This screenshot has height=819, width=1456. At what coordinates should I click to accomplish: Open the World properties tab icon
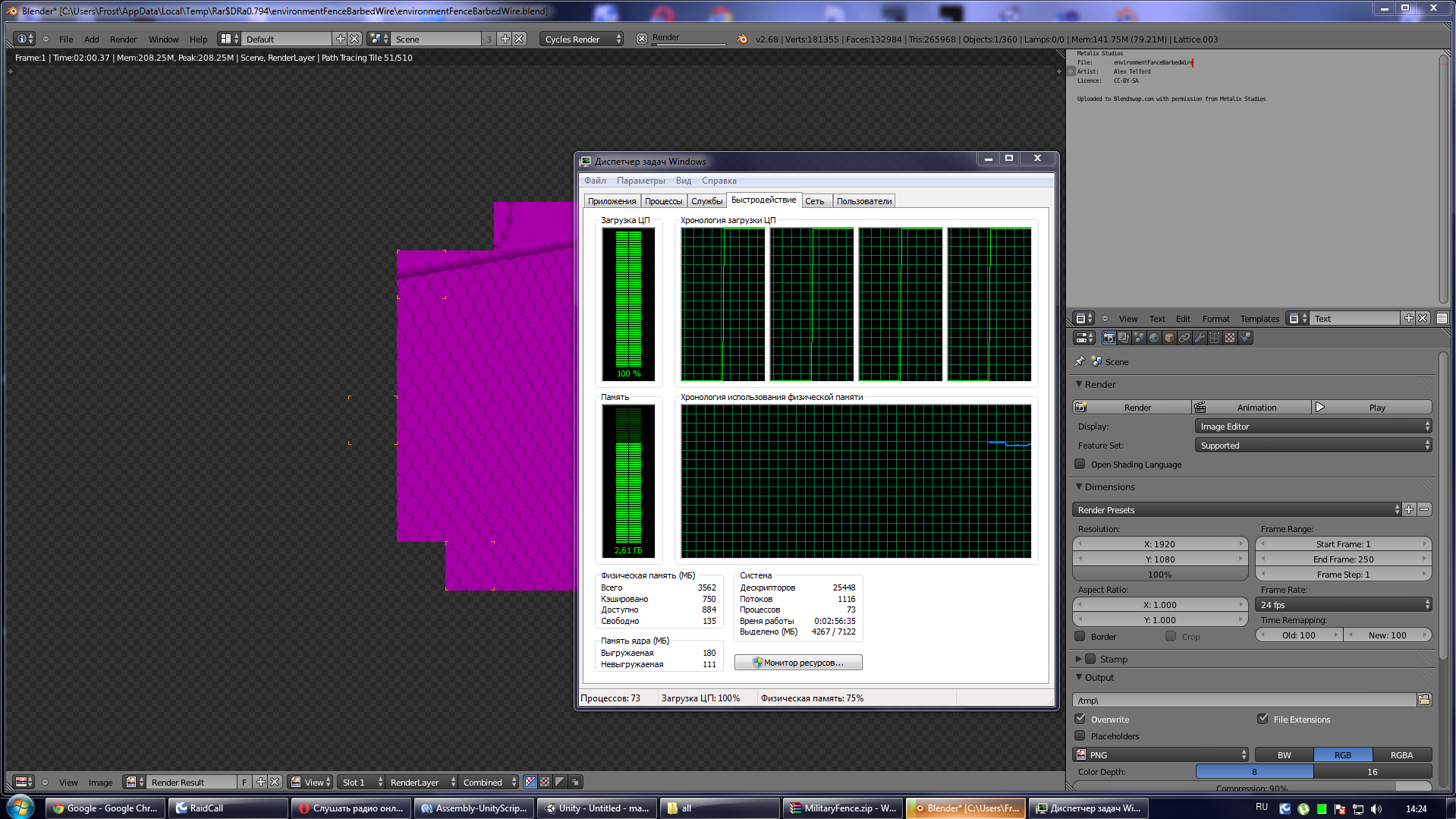(x=1154, y=339)
